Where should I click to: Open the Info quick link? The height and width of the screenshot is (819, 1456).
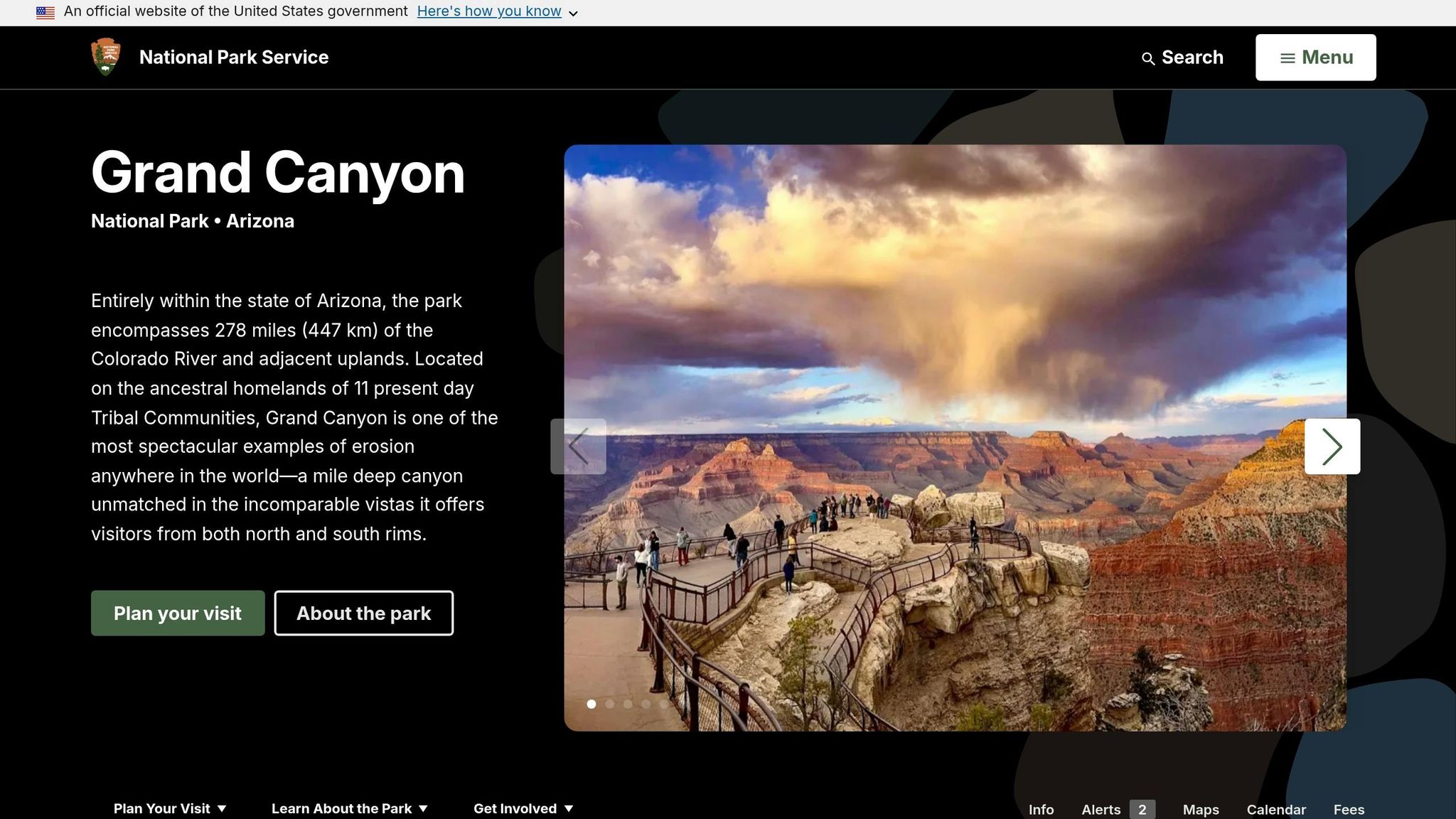point(1041,809)
